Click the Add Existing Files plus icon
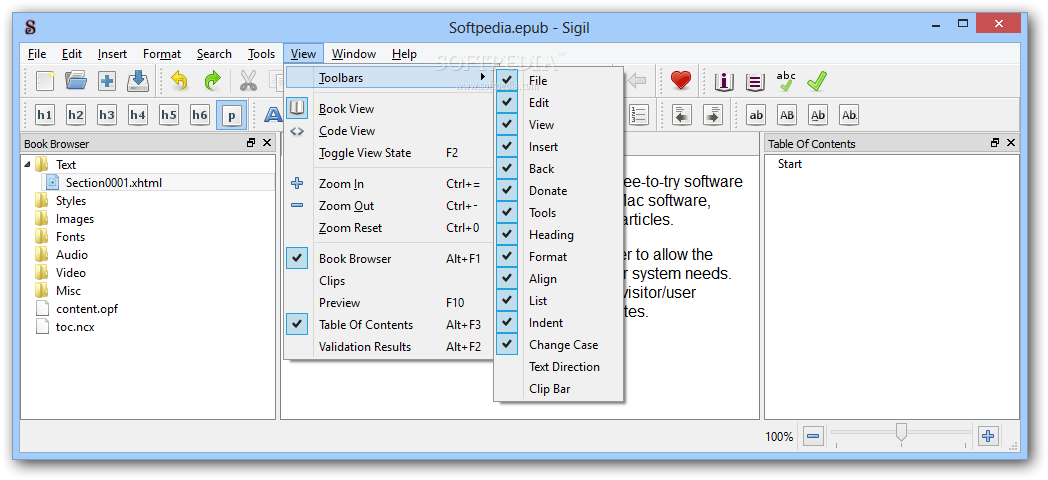Screen dimensions: 1048x480 pos(107,81)
